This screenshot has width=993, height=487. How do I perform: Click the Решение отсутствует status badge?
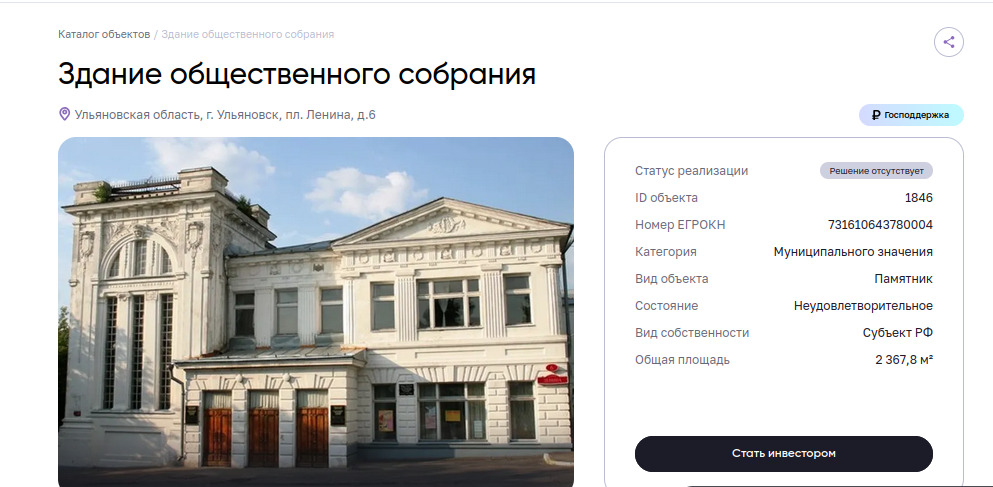coord(876,171)
